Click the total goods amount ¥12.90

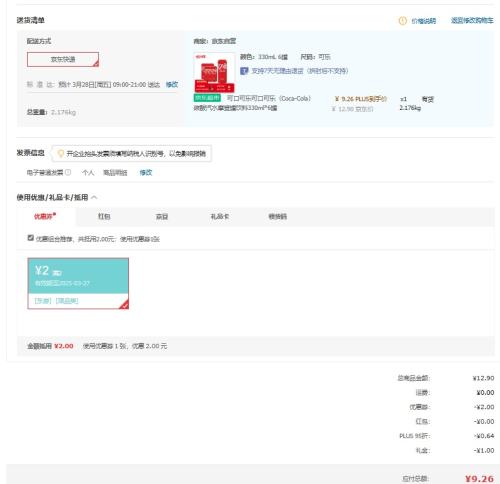[x=483, y=378]
